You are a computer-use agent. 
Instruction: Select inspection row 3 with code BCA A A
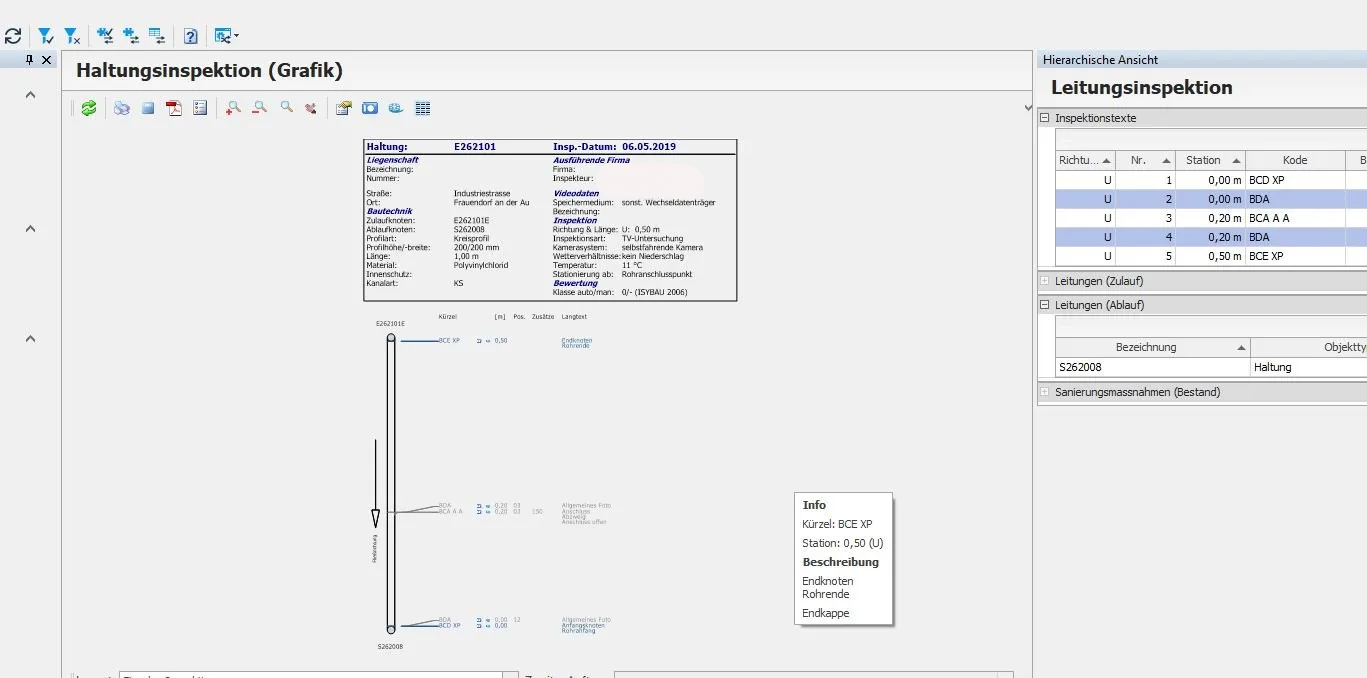(1200, 218)
